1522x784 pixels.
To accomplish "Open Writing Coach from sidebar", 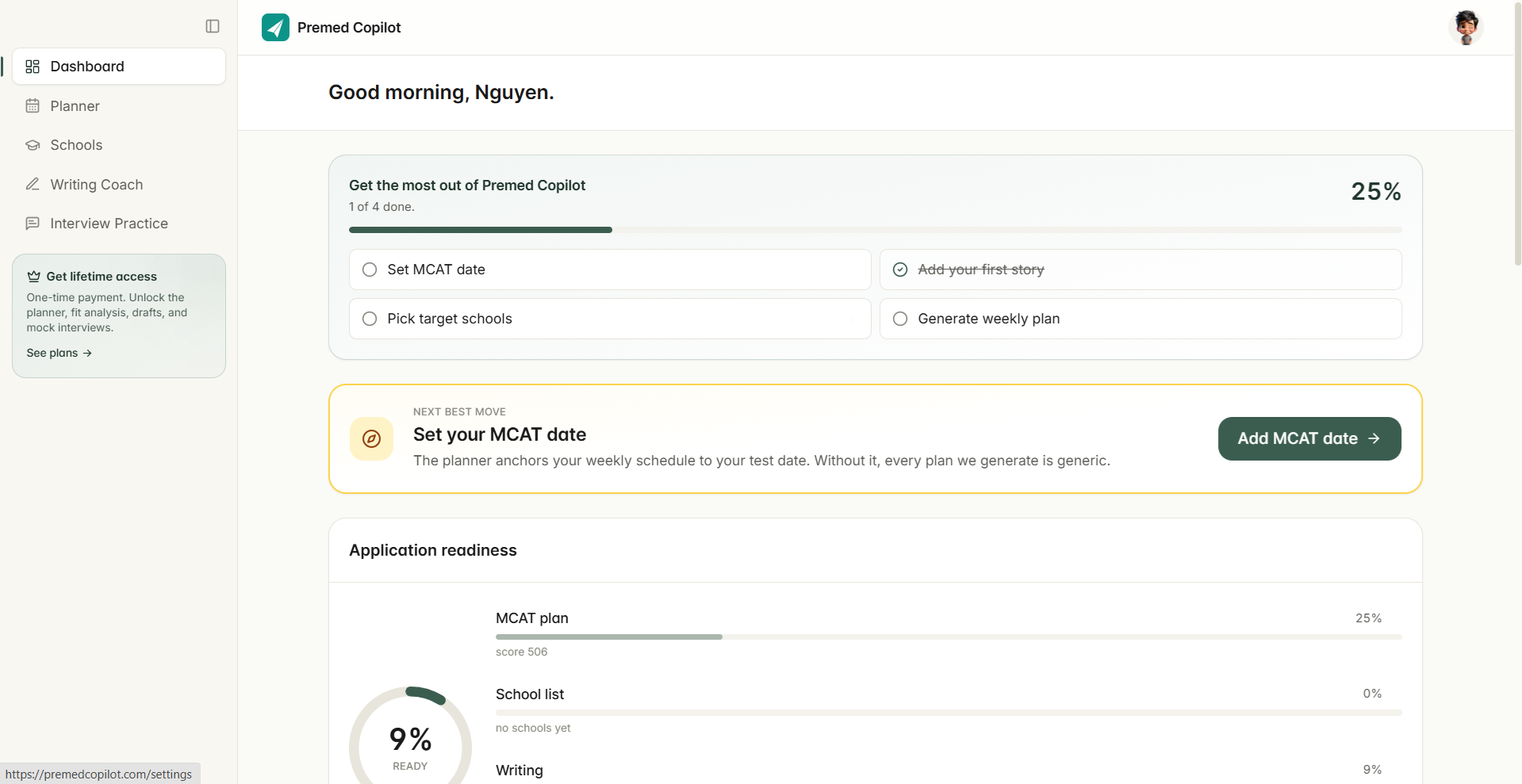I will (119, 184).
